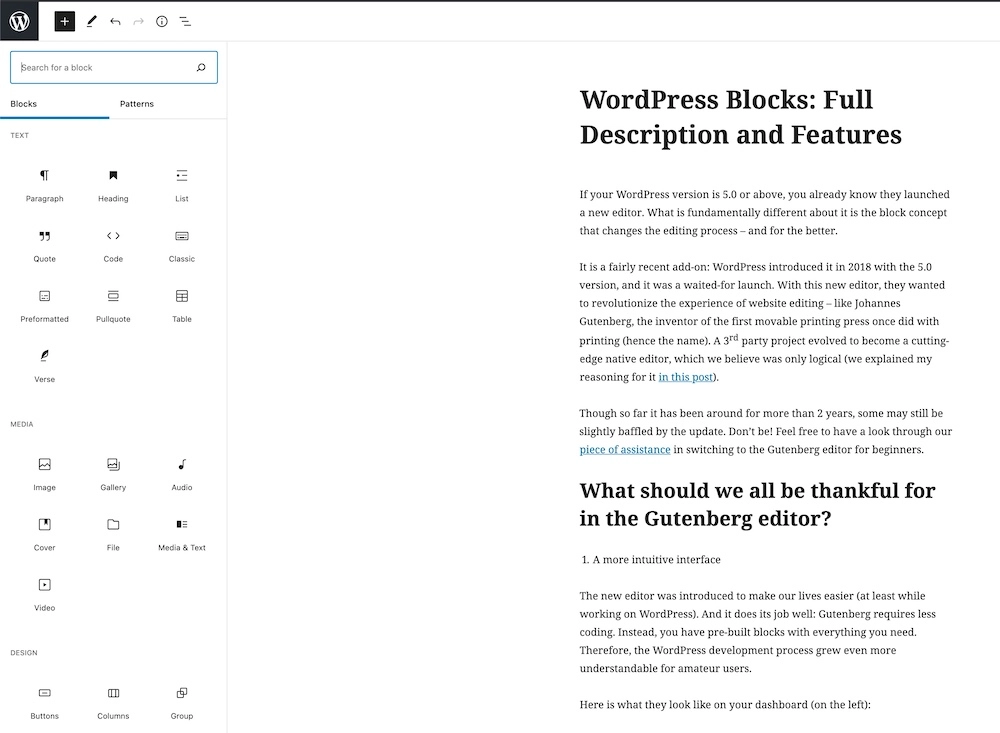Click the heading 'What should we all be thankful for'

click(757, 505)
